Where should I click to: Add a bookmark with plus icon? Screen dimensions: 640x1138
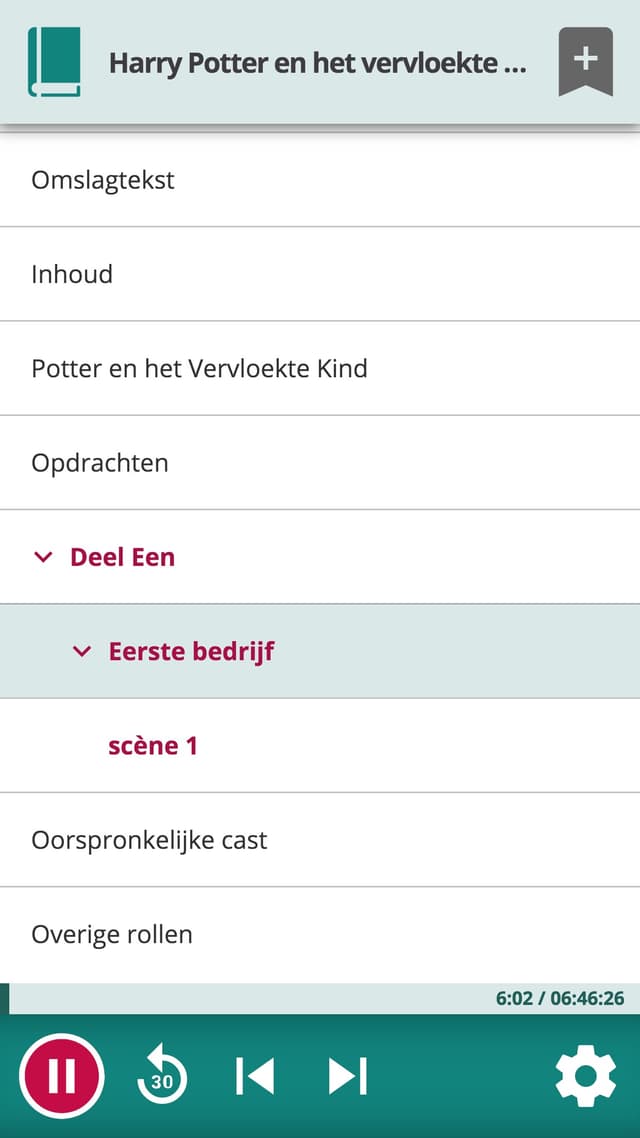click(x=586, y=62)
